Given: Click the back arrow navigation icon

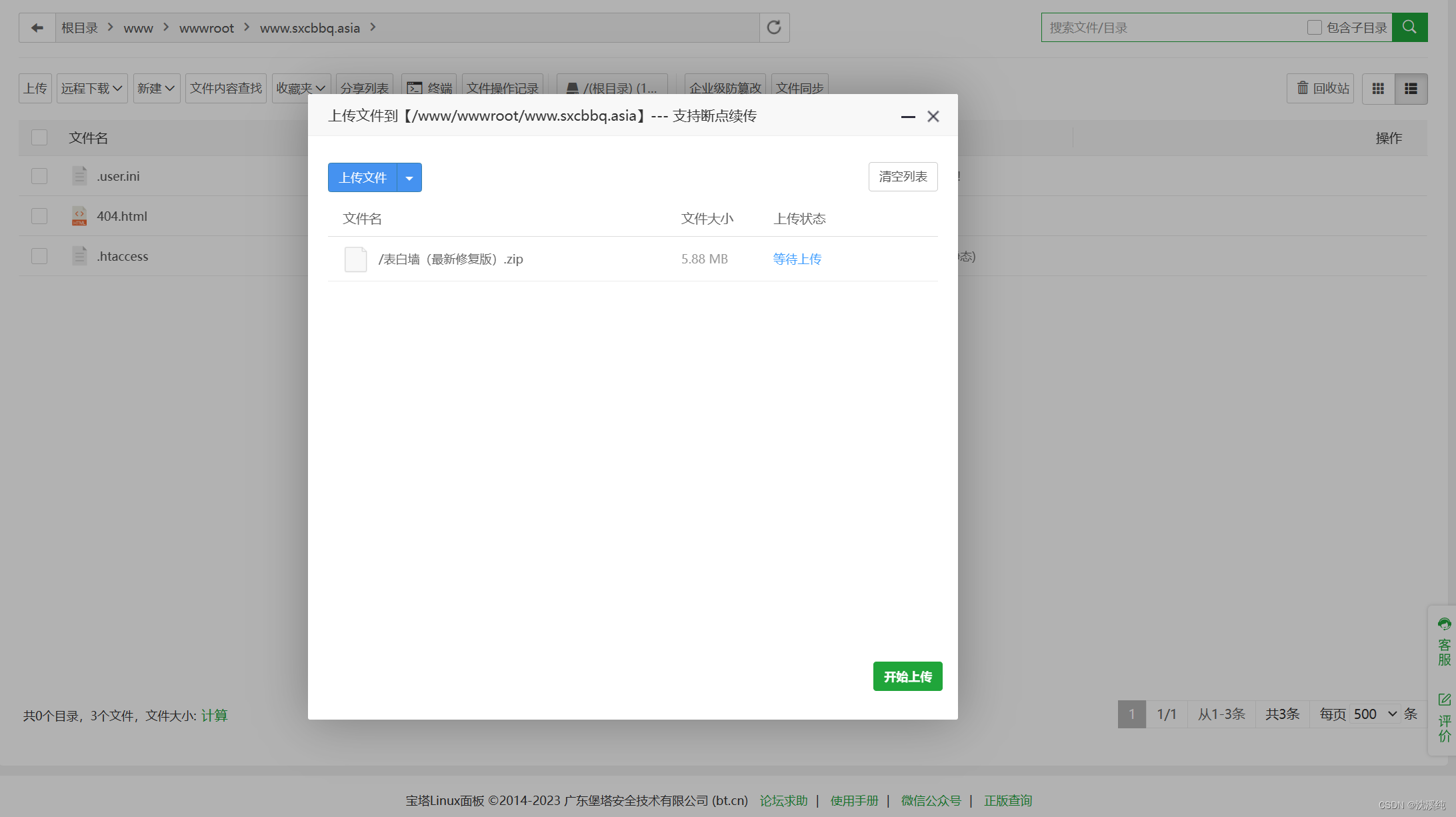Looking at the screenshot, I should pos(37,27).
